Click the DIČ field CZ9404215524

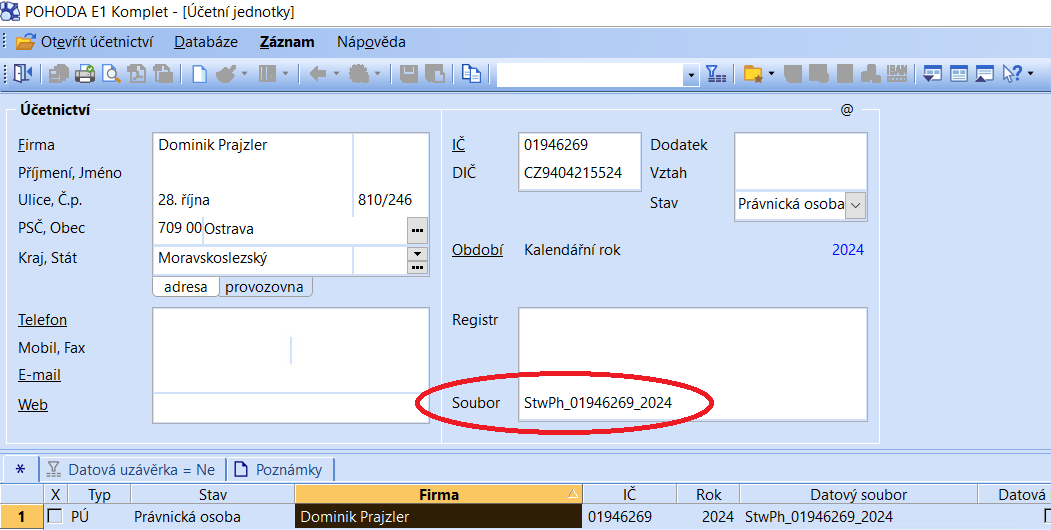[580, 173]
